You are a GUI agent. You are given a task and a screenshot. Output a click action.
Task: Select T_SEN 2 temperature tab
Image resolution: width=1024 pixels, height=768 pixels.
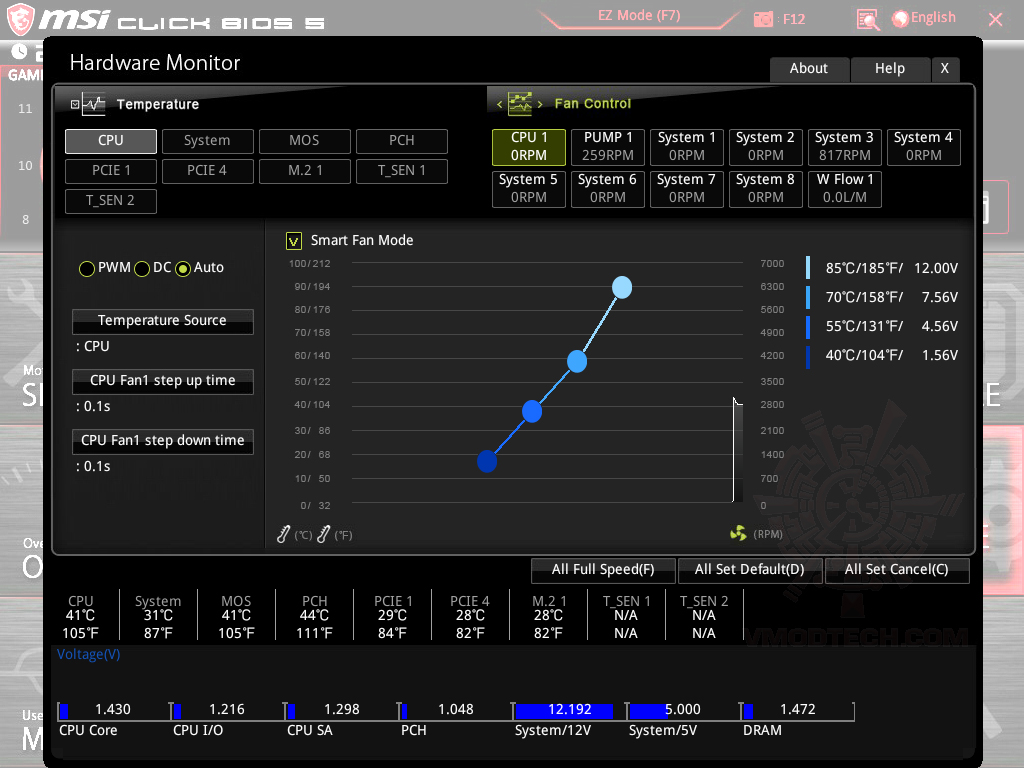coord(111,201)
